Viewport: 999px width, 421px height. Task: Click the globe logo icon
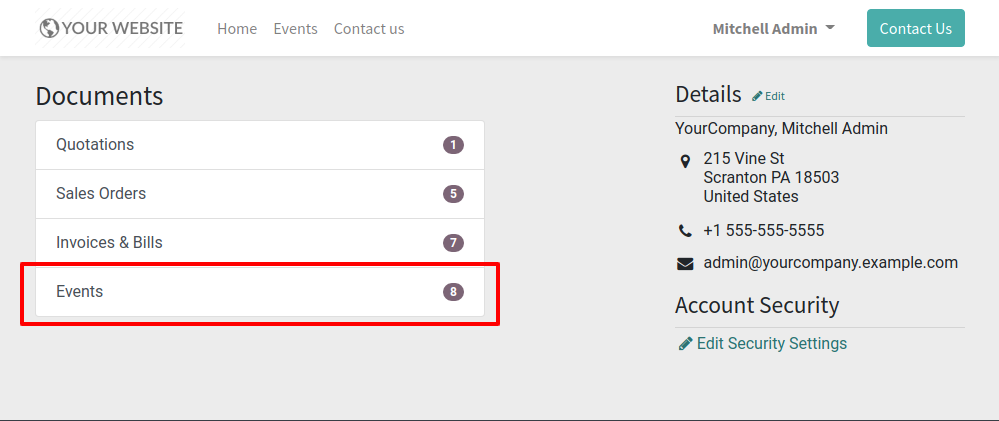tap(49, 29)
